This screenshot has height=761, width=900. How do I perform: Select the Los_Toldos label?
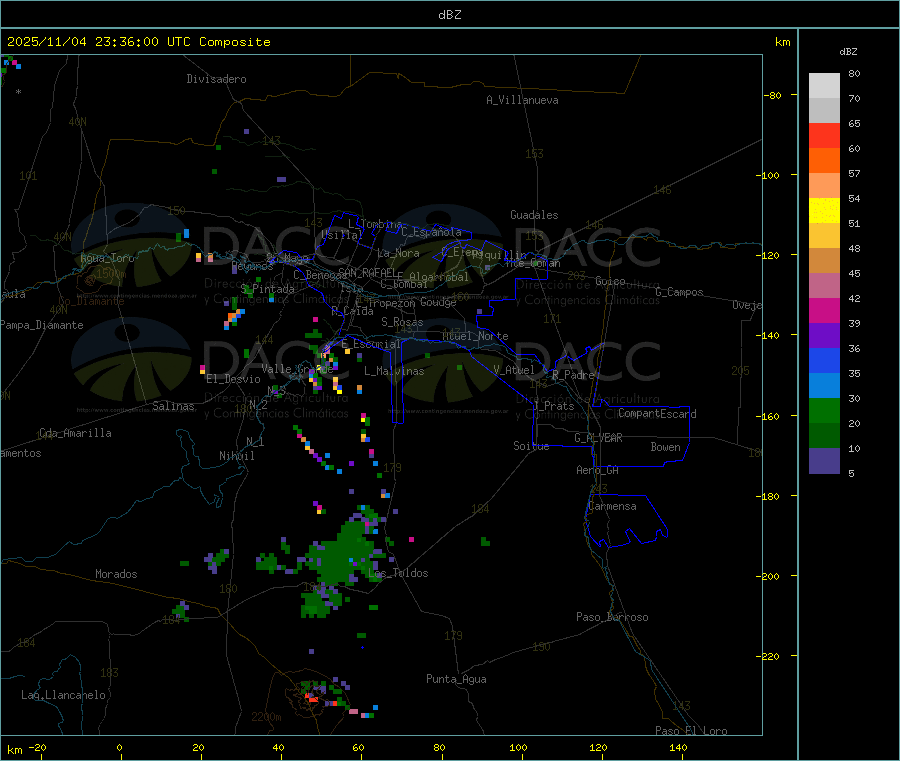coord(398,573)
